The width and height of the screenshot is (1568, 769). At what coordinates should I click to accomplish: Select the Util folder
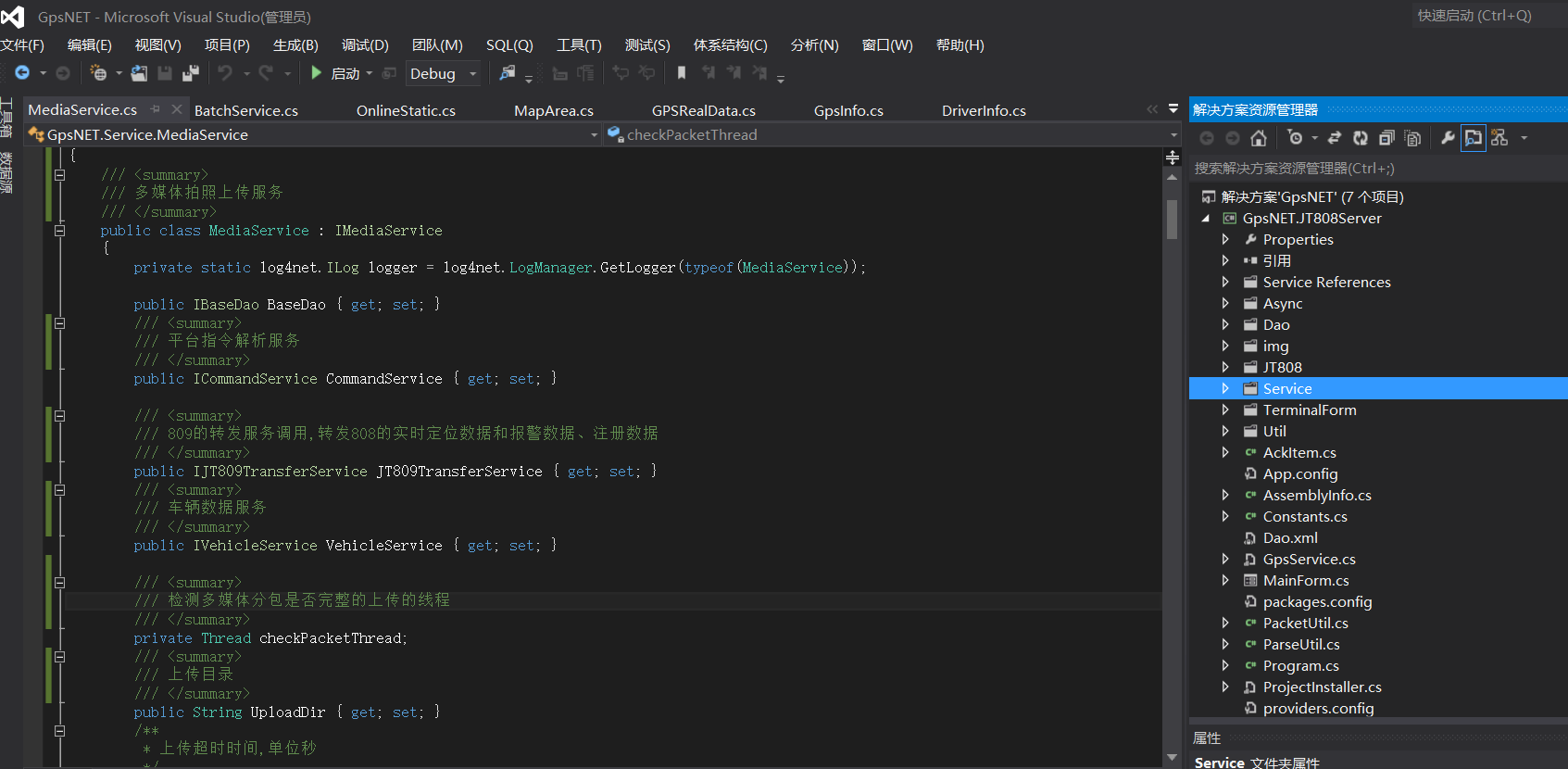tap(1274, 431)
